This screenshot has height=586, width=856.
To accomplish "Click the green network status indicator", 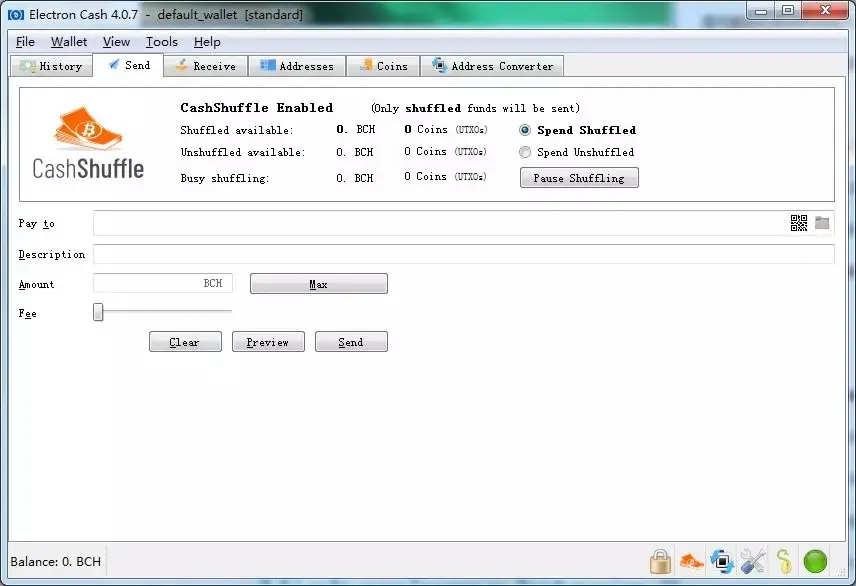I will (x=815, y=561).
